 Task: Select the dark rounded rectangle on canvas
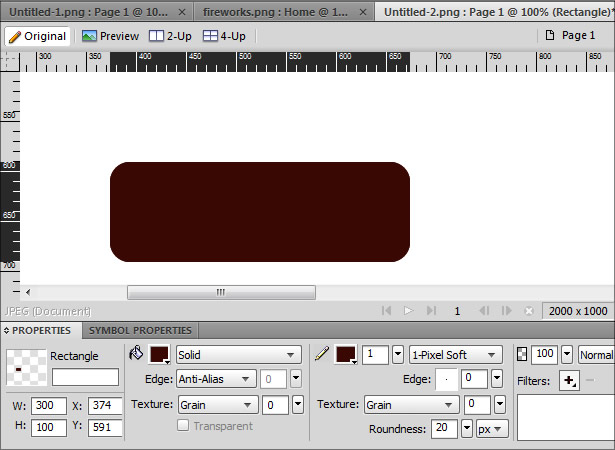click(260, 212)
